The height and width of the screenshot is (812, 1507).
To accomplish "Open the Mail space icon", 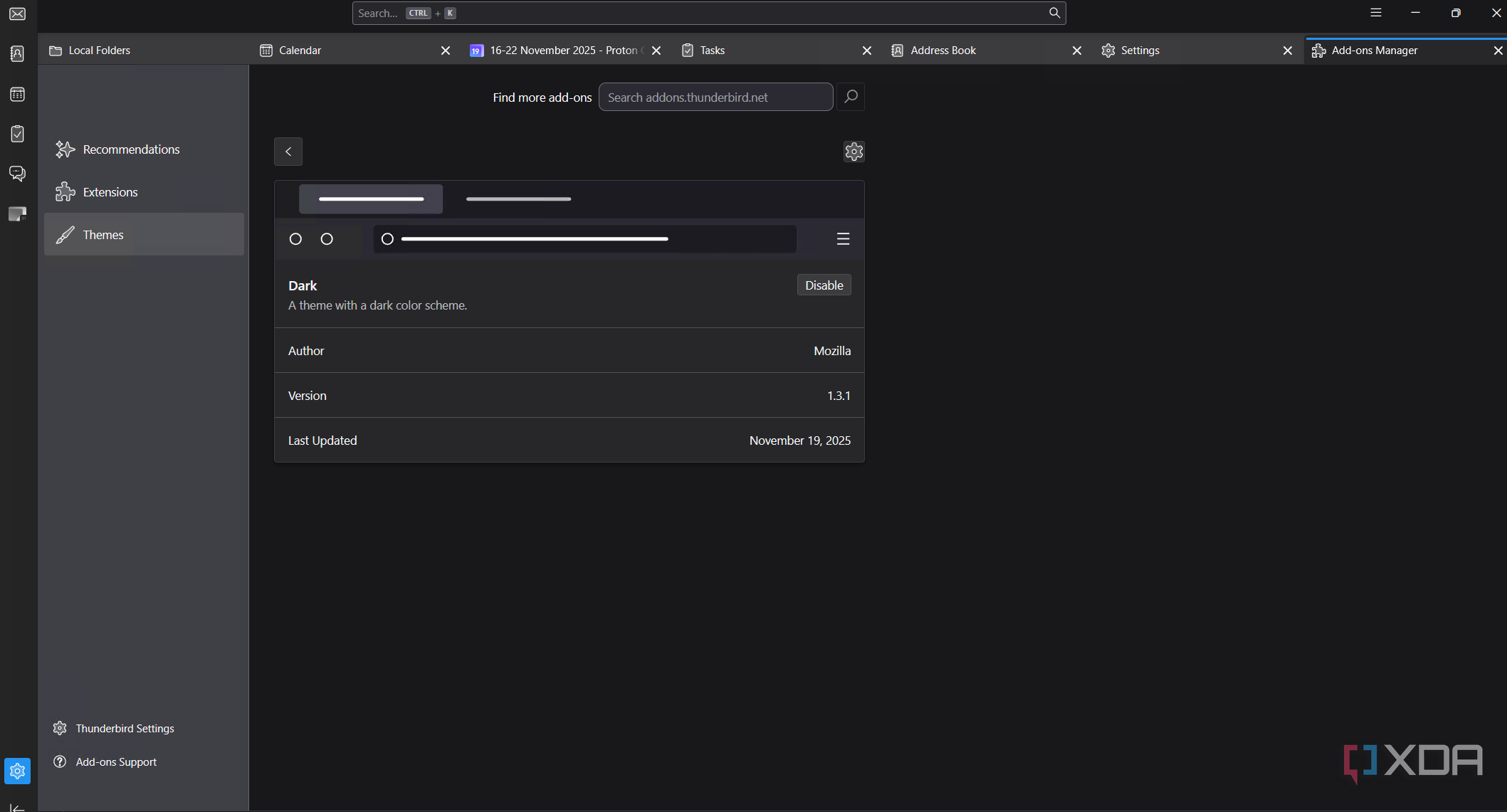I will coord(18,14).
